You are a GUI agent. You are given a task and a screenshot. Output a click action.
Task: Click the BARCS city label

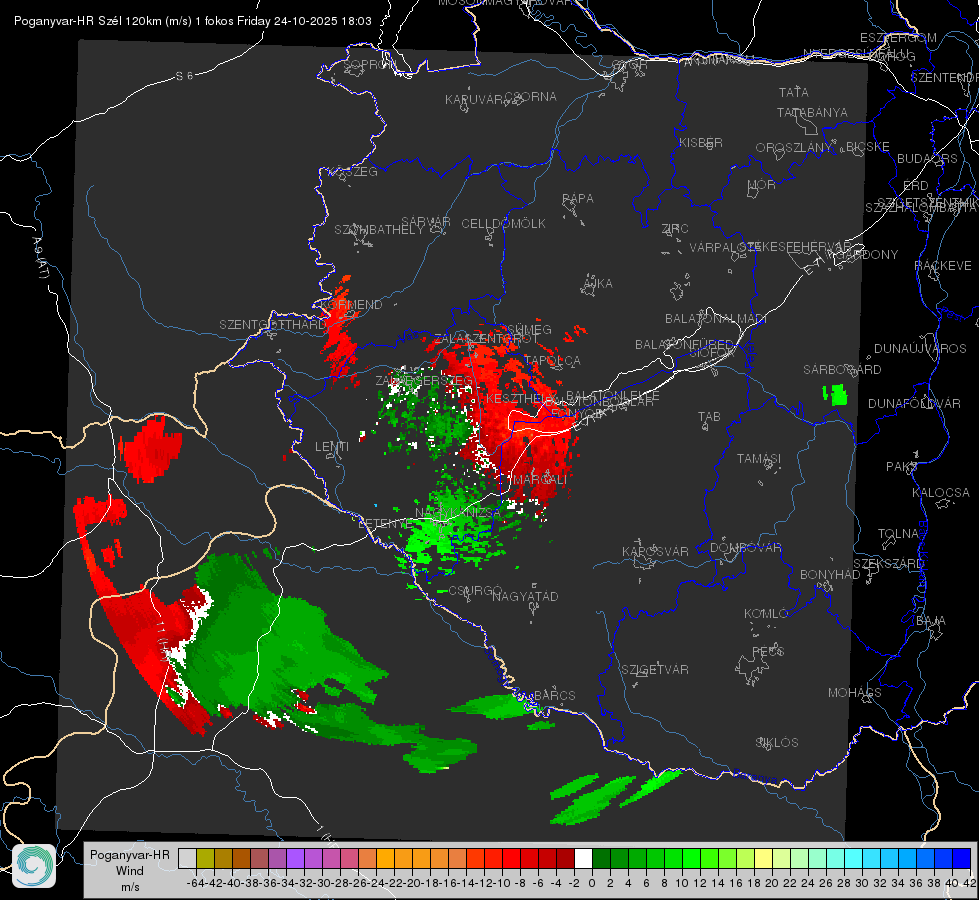tap(555, 695)
